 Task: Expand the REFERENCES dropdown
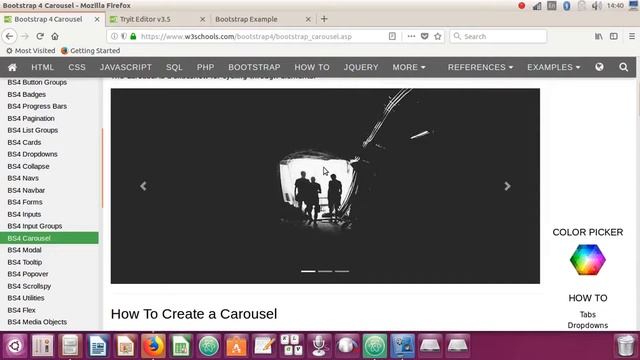click(480, 67)
